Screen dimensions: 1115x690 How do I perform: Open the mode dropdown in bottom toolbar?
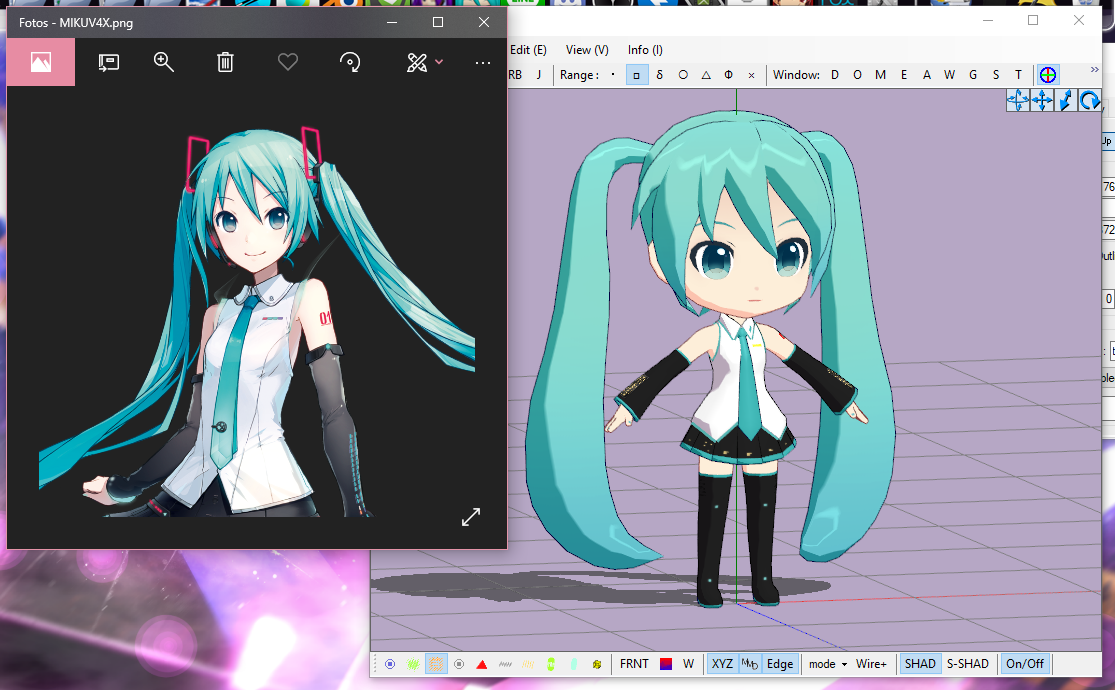coord(828,664)
